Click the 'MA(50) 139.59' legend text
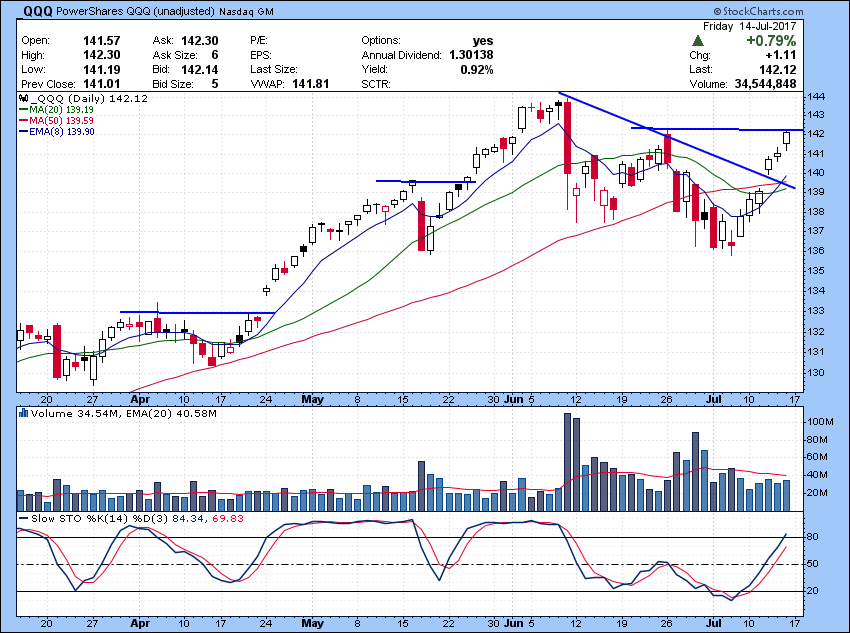 pyautogui.click(x=61, y=120)
